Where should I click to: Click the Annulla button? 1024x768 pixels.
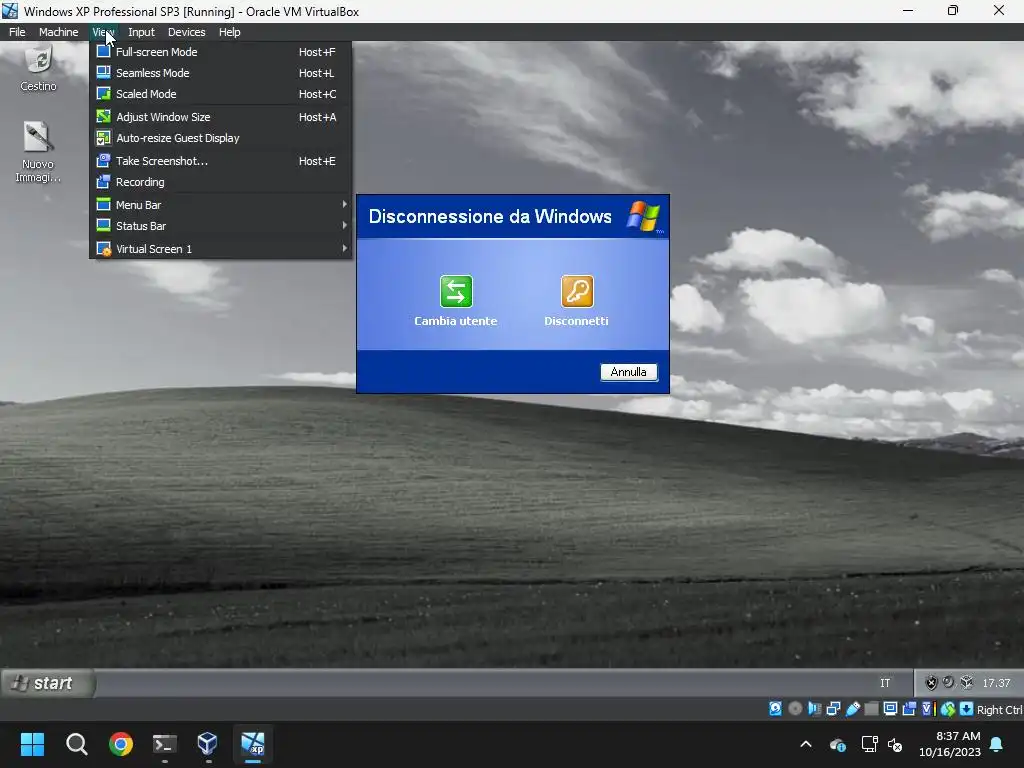628,372
